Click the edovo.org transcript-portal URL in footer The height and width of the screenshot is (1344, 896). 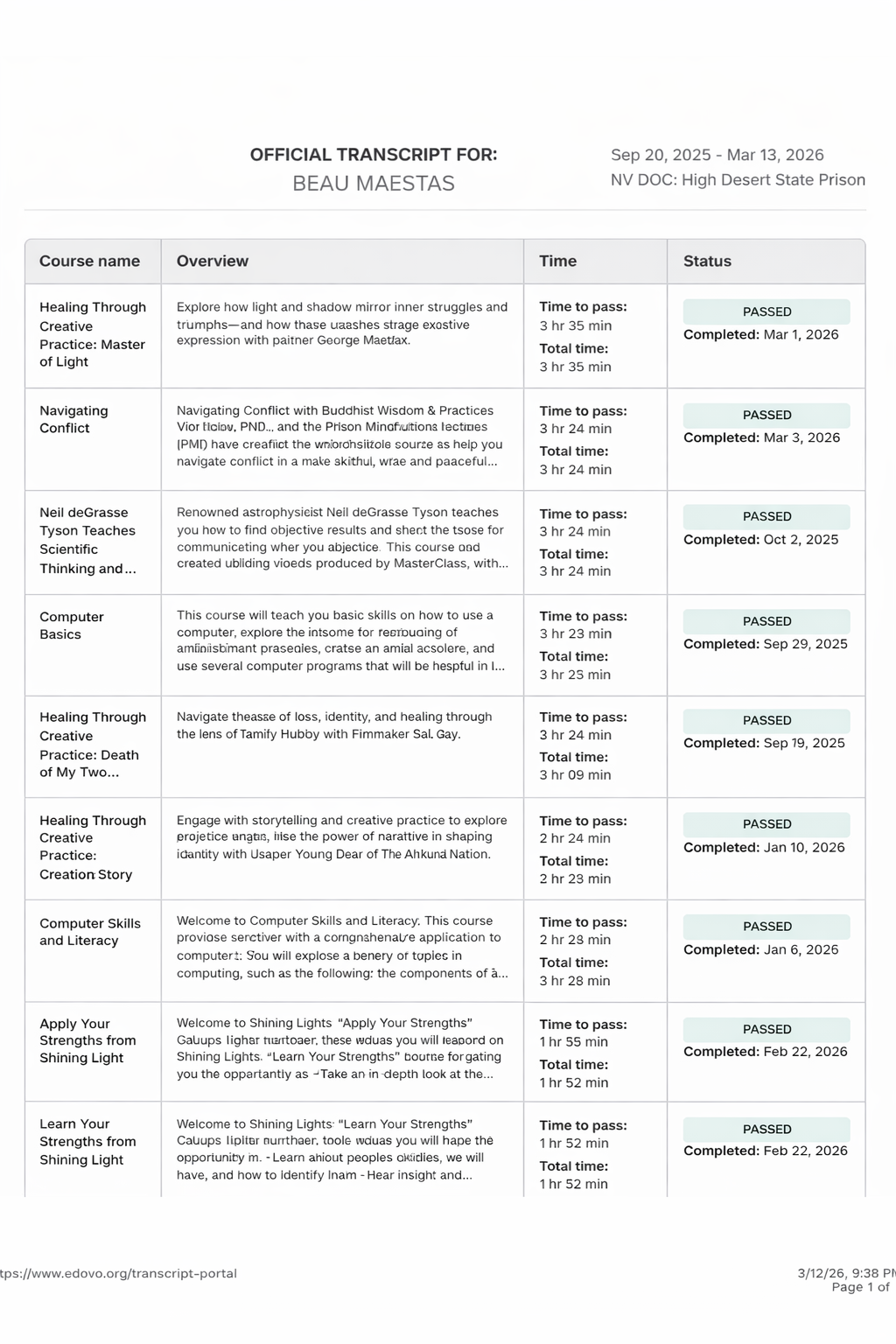click(x=118, y=1273)
